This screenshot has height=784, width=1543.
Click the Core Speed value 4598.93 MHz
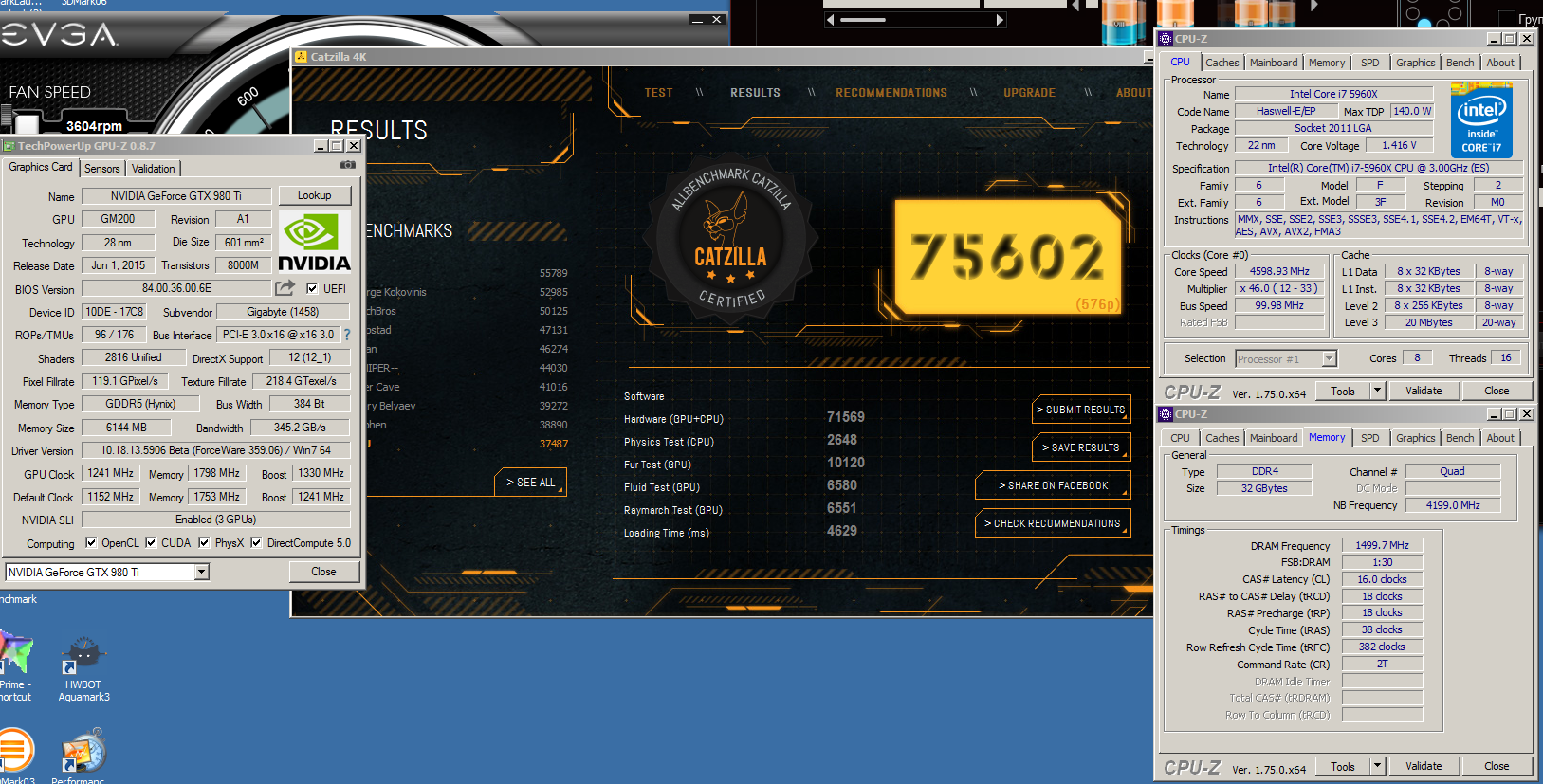point(1279,271)
